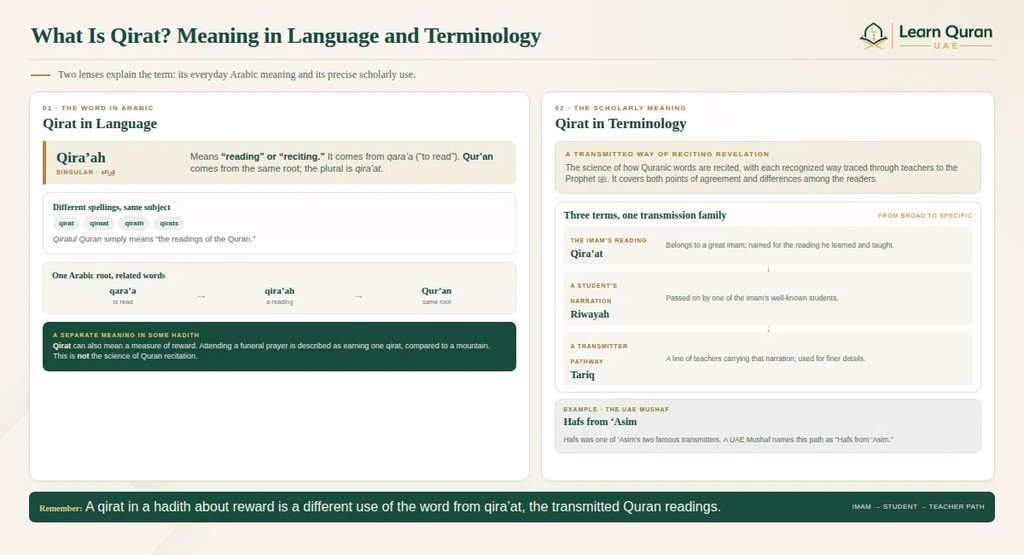
Task: Click the '02 · The scholarly meaning' label
Action: (x=620, y=108)
